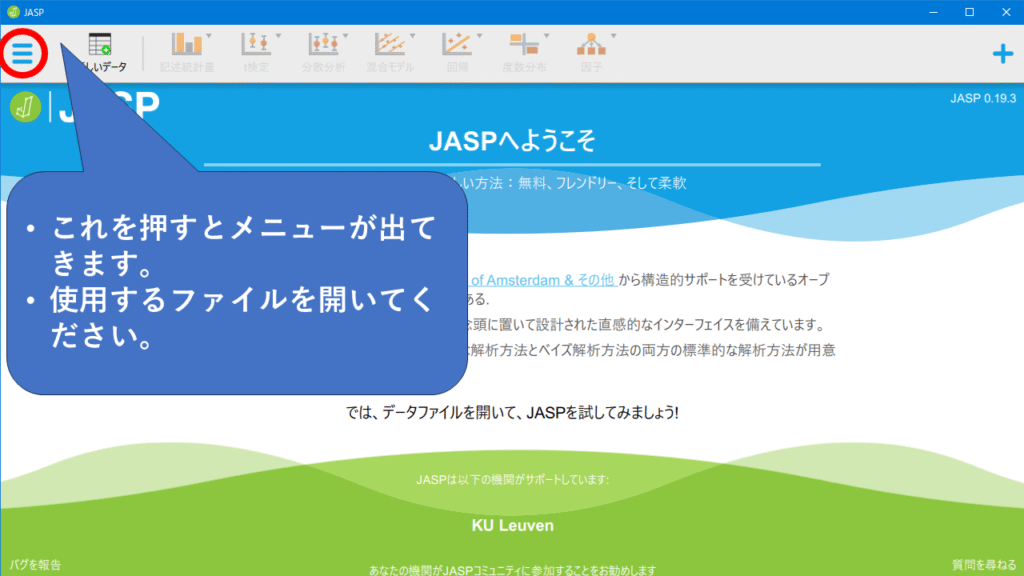Expand the Factor dropdown arrow
This screenshot has width=1024, height=576.
pos(613,36)
